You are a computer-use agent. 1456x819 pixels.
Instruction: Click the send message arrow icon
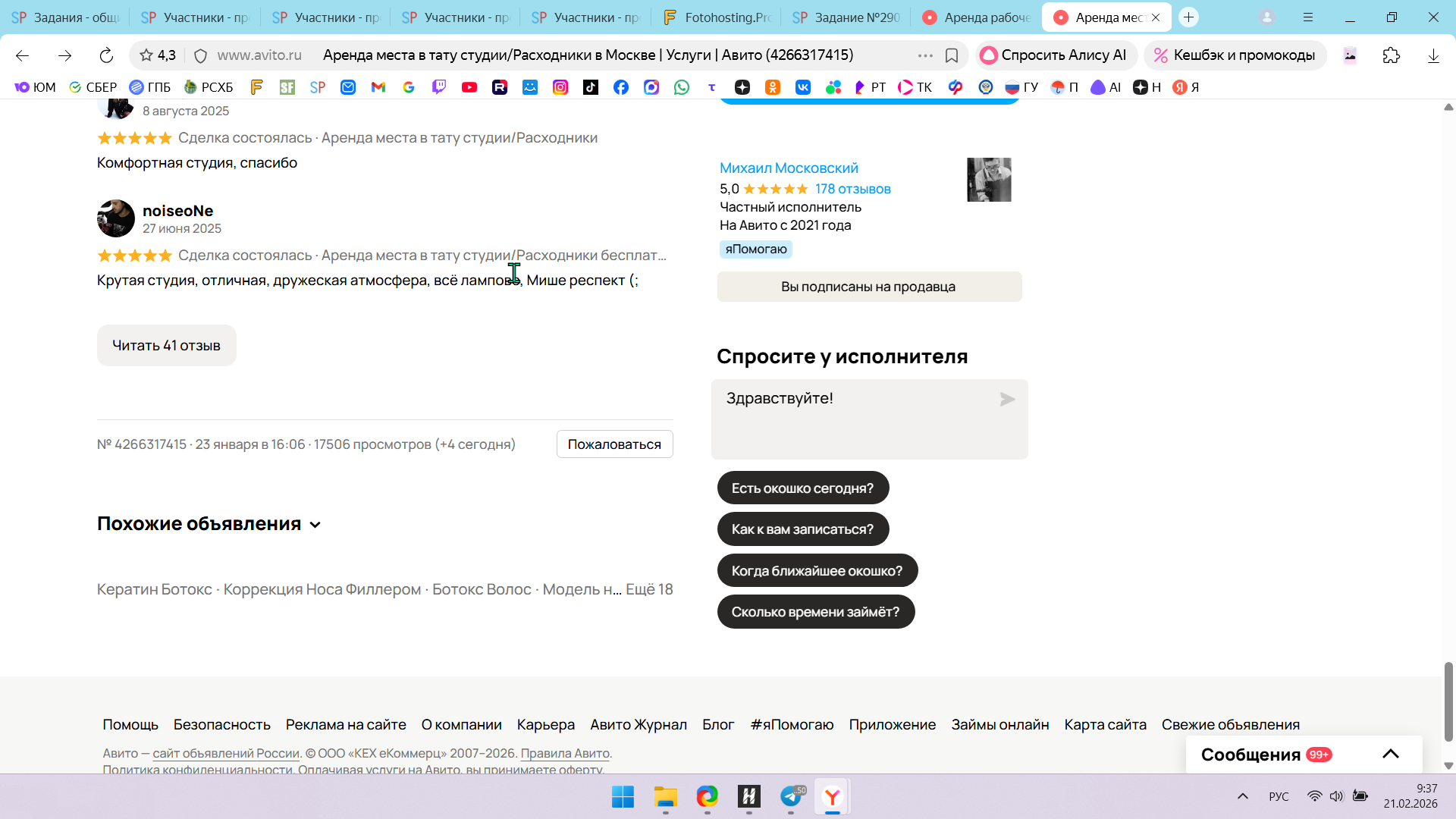[x=1007, y=400]
